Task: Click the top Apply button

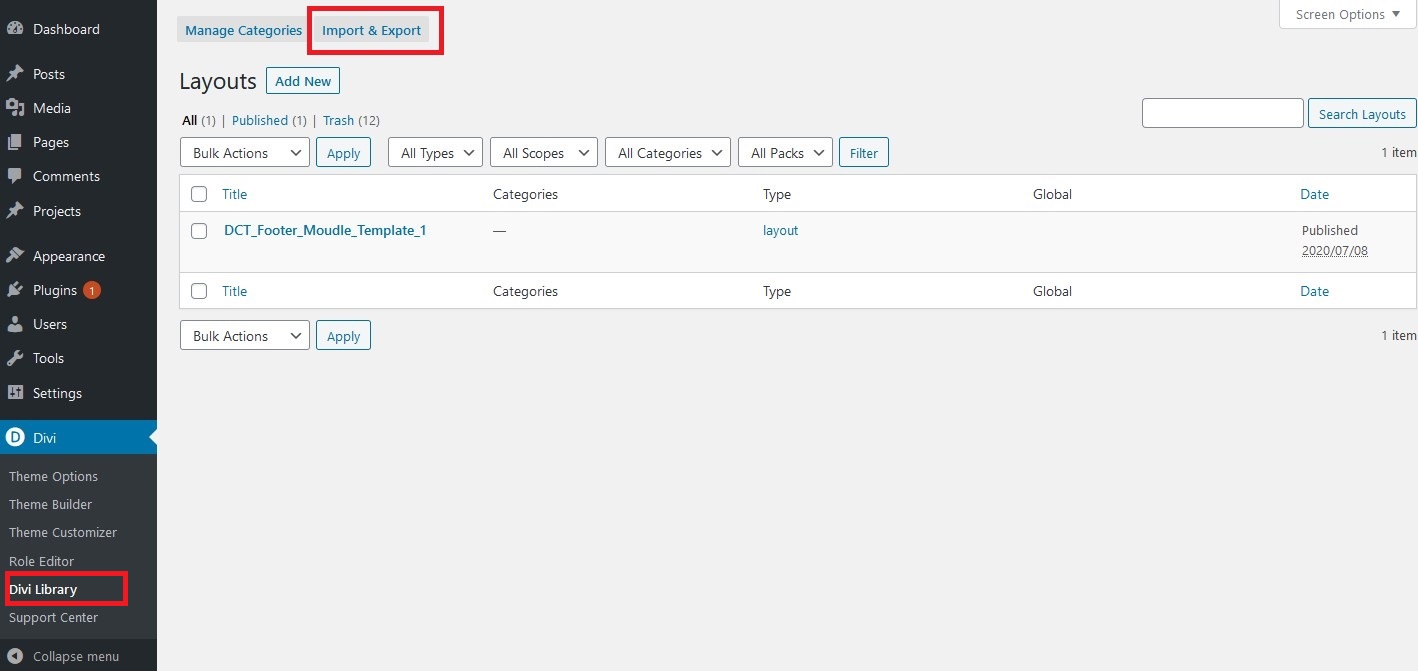Action: (343, 153)
